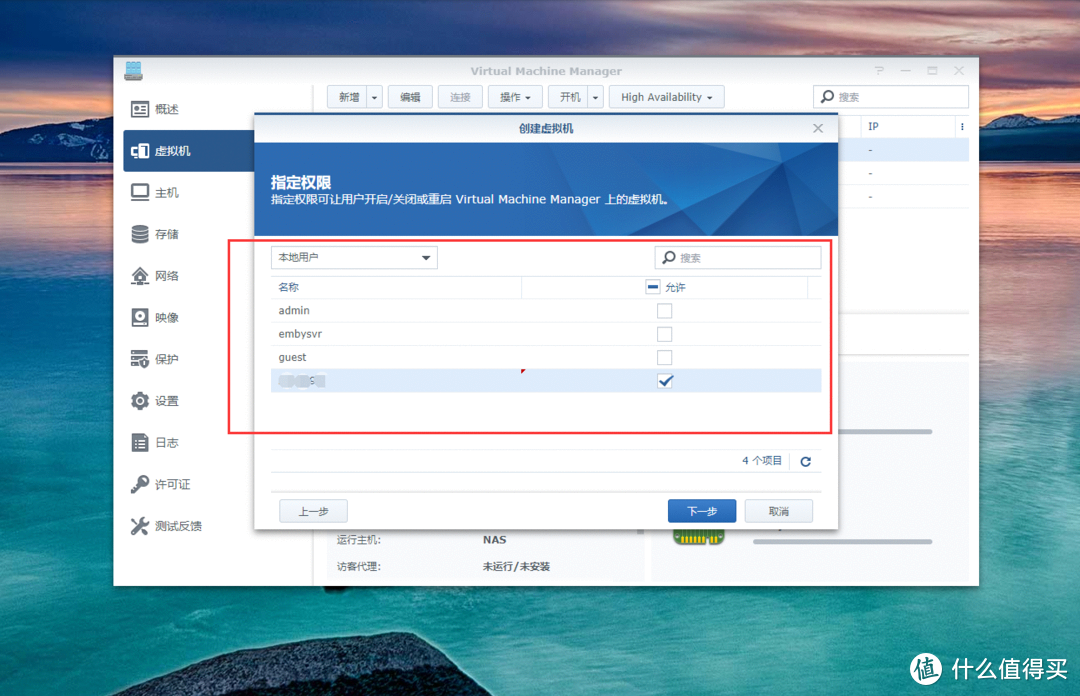Click 上一步 to go back
Viewport: 1080px width, 696px height.
tap(313, 511)
